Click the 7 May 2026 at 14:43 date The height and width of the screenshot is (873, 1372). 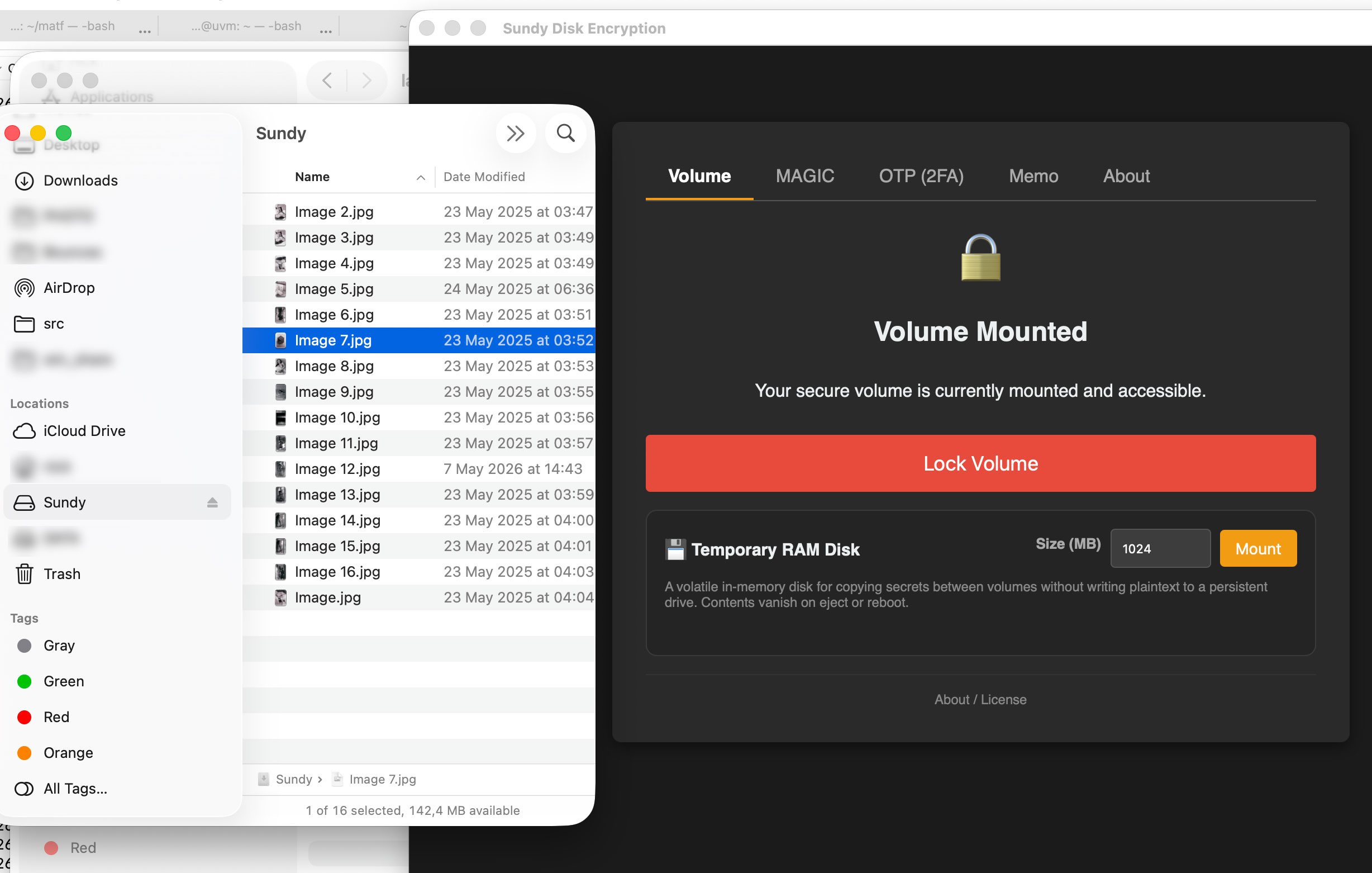513,469
